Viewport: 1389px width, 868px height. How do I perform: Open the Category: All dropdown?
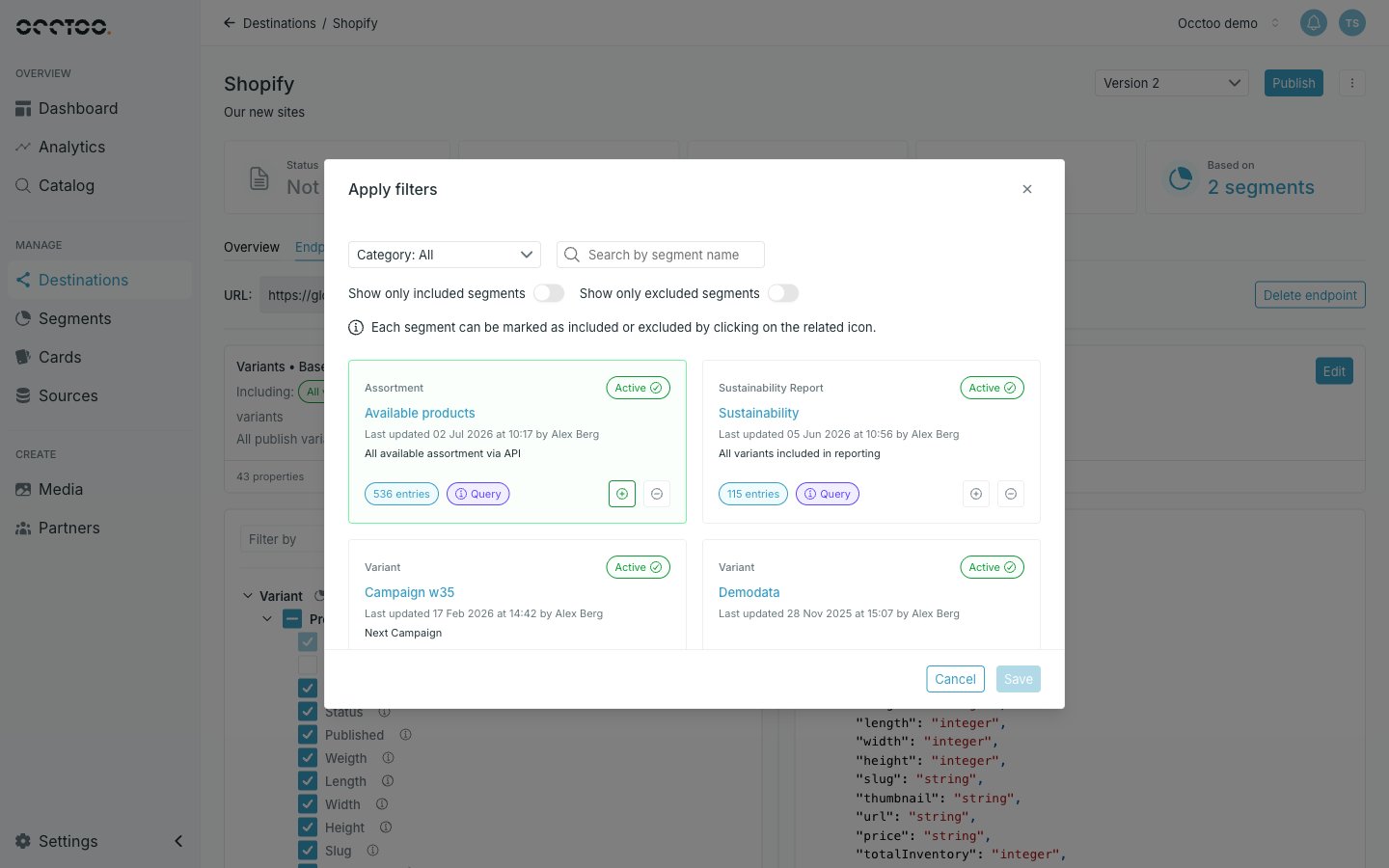(x=445, y=255)
